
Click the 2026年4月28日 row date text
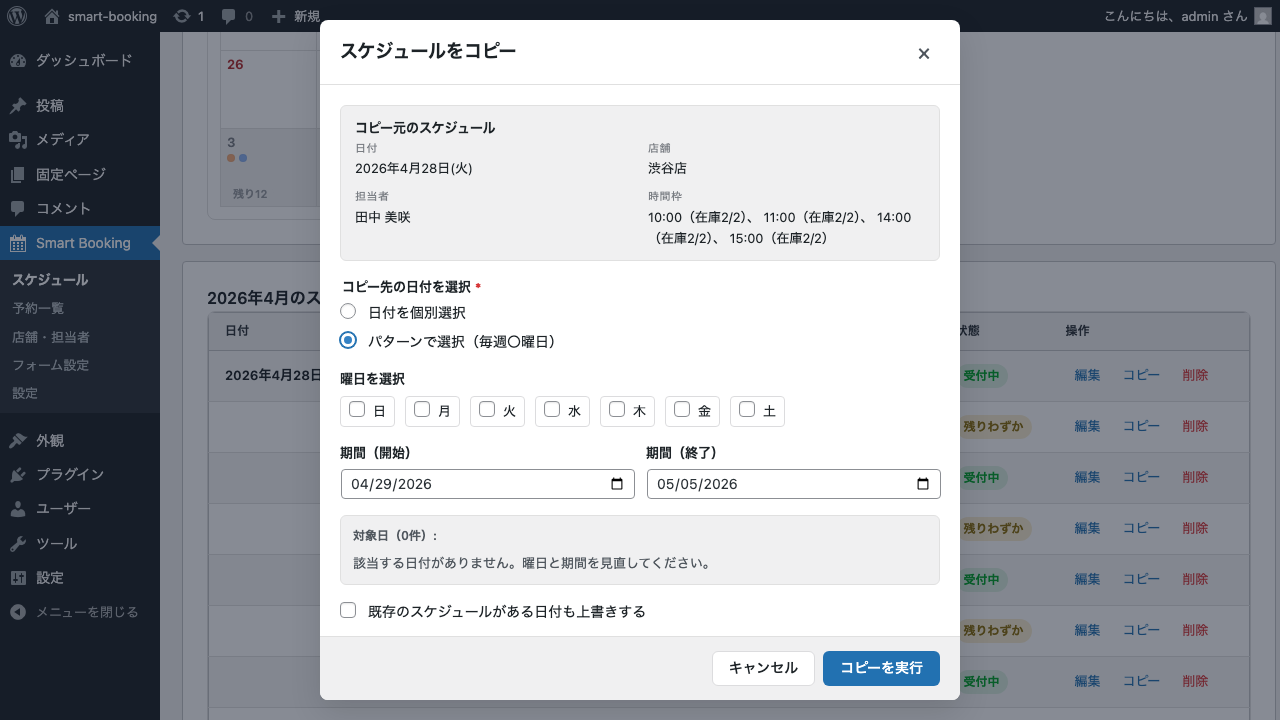pyautogui.click(x=272, y=375)
